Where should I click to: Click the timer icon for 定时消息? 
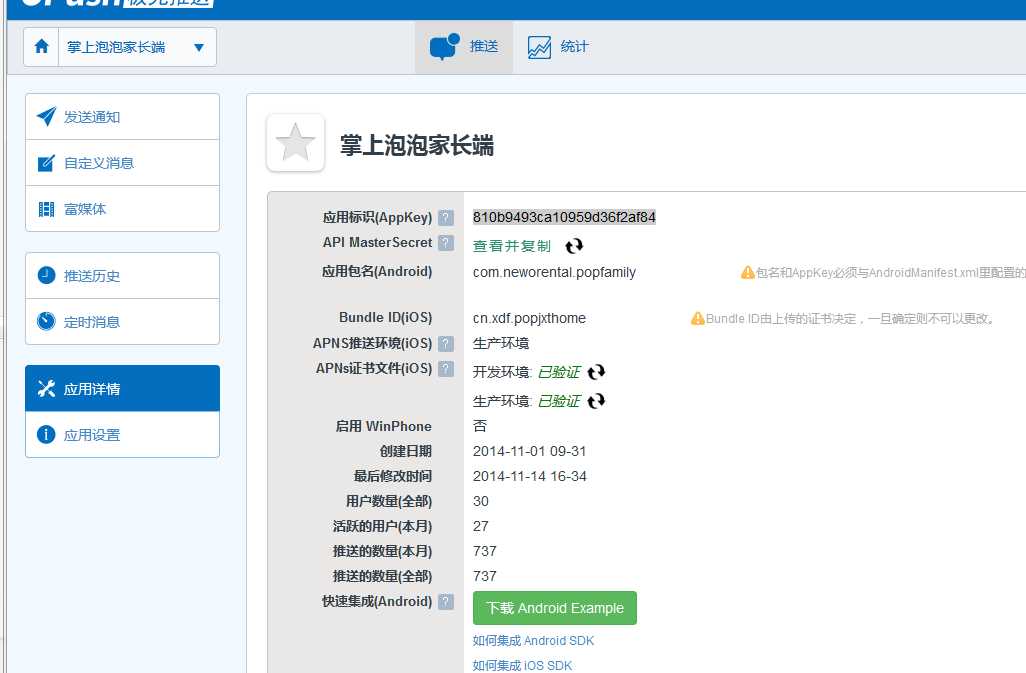click(46, 321)
